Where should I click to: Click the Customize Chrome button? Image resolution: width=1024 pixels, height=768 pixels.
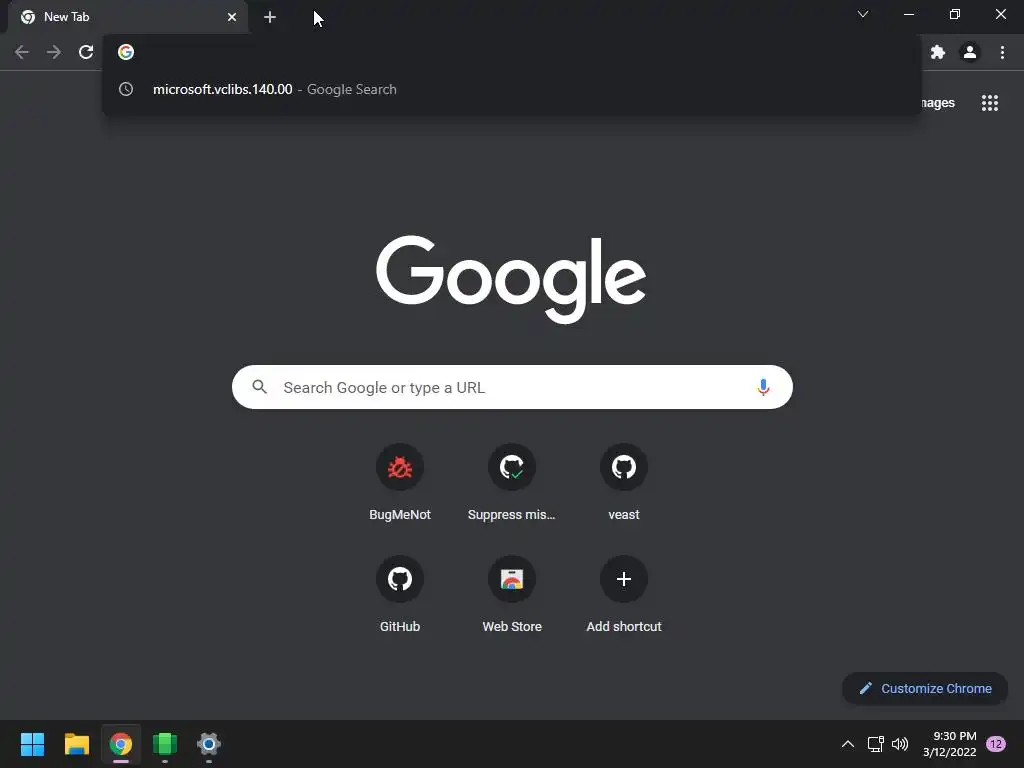[925, 688]
